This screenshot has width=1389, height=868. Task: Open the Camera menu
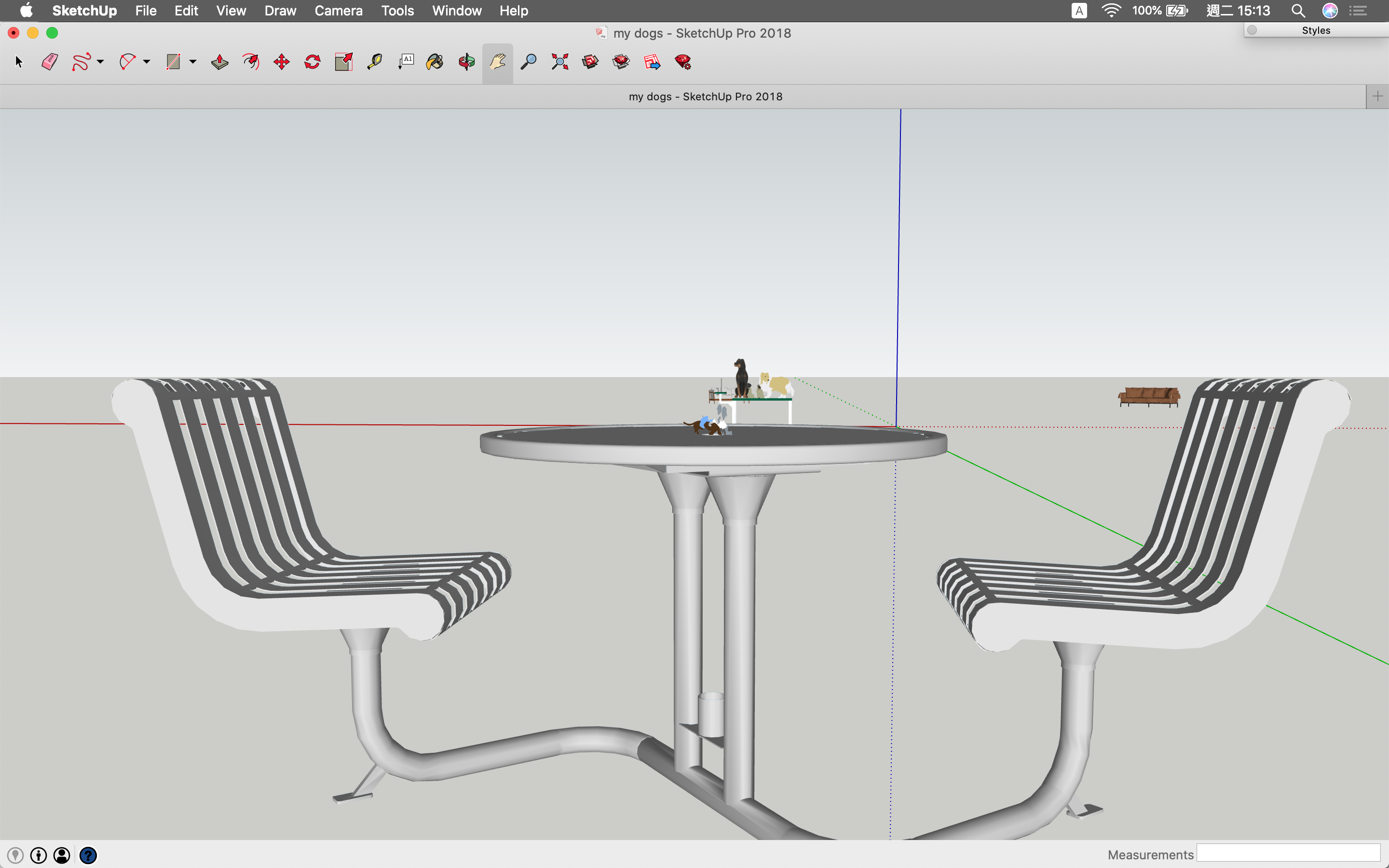[338, 11]
